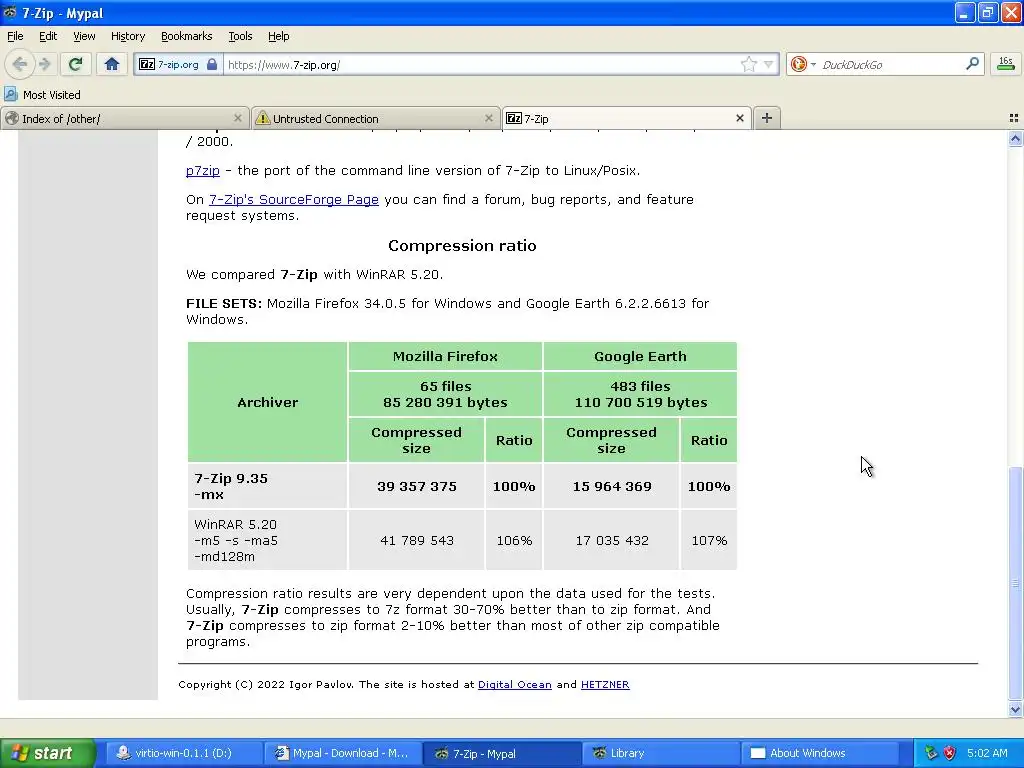Image resolution: width=1024 pixels, height=768 pixels.
Task: Click the 7-Zip 9.35 -mx row label
Action: coord(267,487)
